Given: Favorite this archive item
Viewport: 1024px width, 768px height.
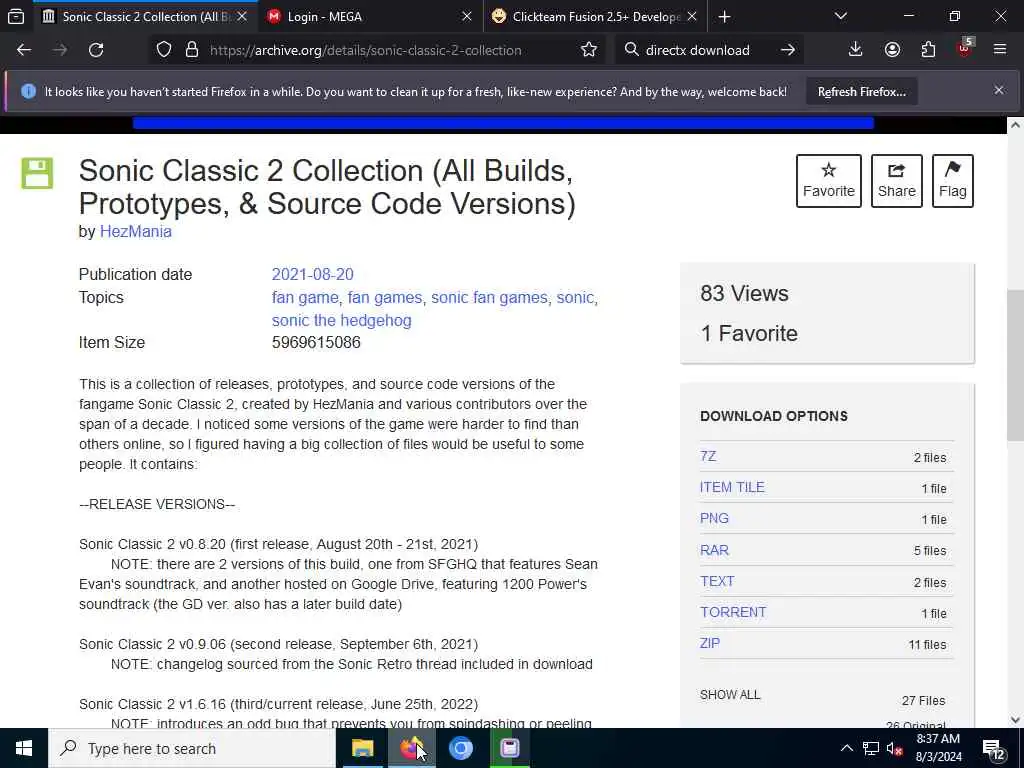Looking at the screenshot, I should [x=829, y=181].
